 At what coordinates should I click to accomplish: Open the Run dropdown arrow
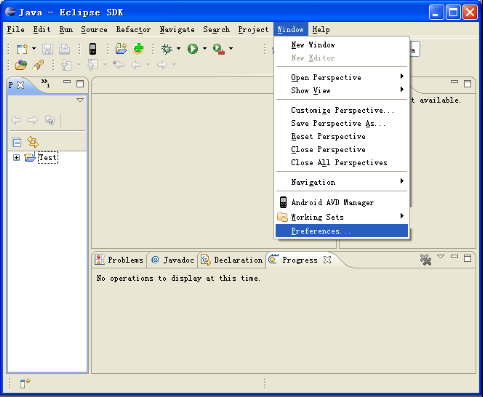point(205,49)
